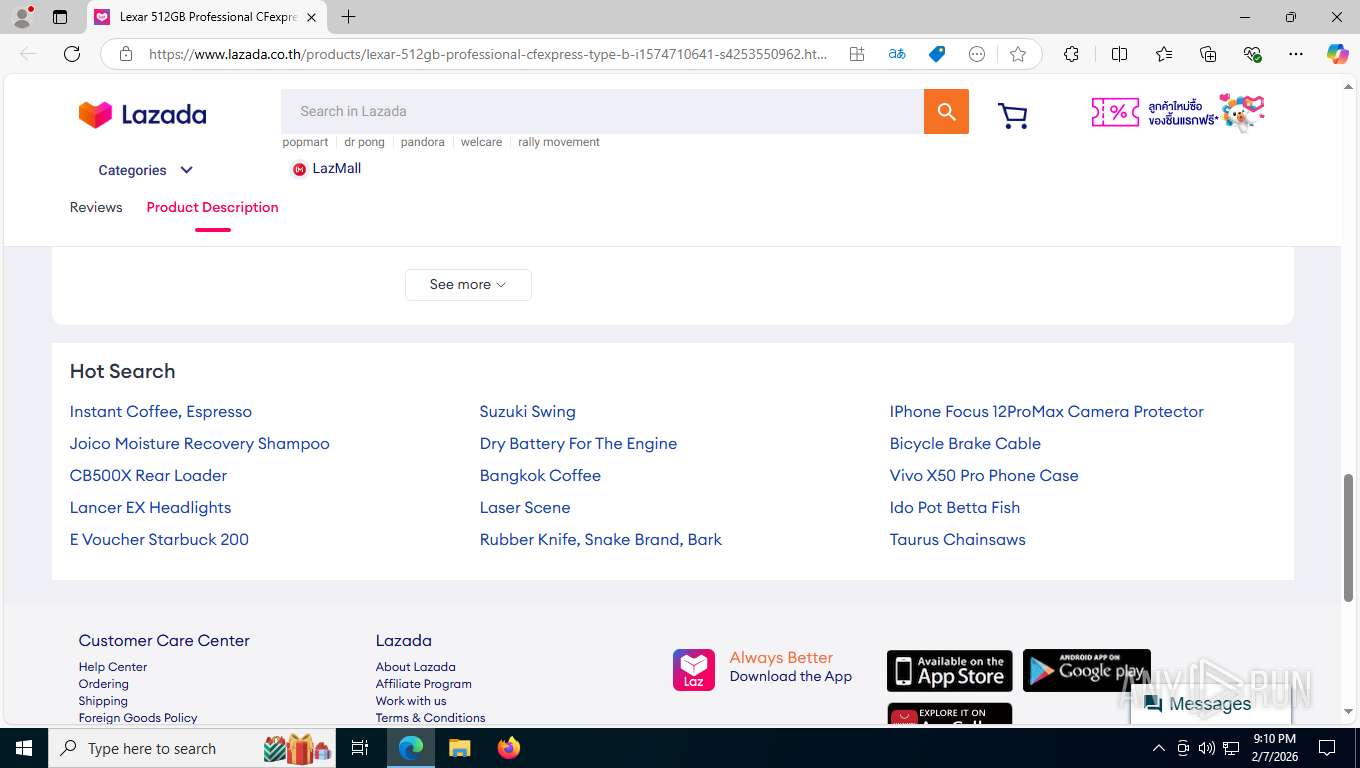Show hidden system tray icons
The height and width of the screenshot is (768, 1360).
[x=1159, y=748]
